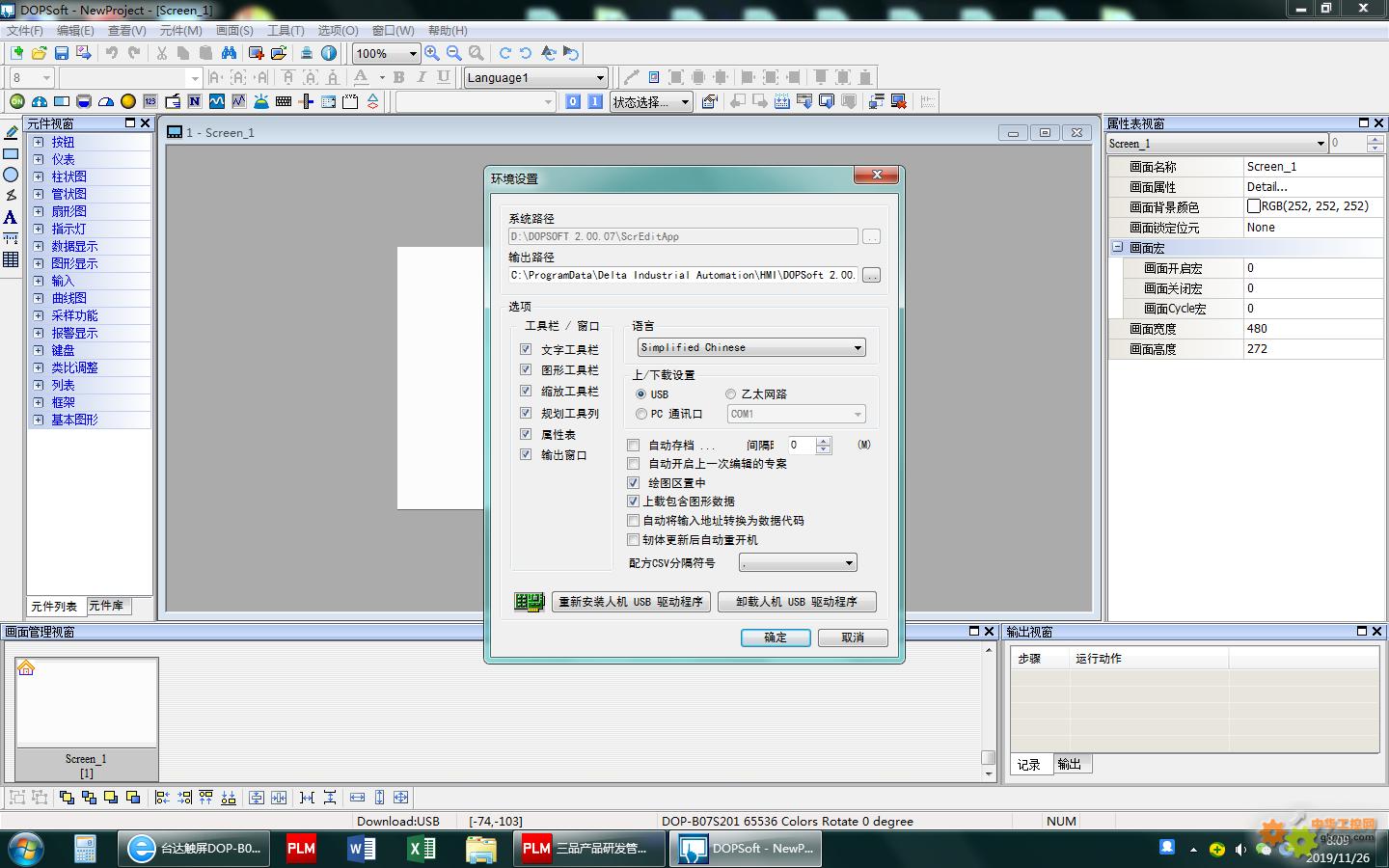Open the Simplified Chinese language dropdown
The image size is (1389, 868).
tap(750, 347)
